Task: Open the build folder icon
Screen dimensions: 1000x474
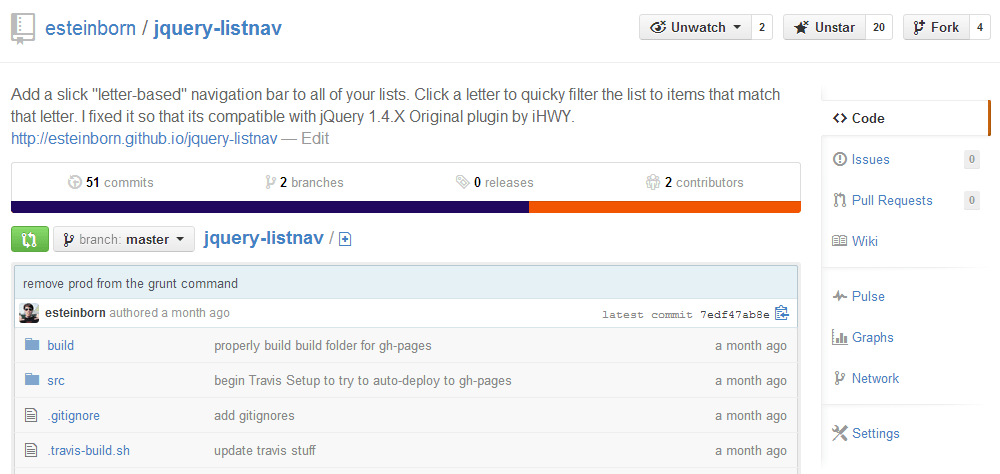Action: pos(32,345)
